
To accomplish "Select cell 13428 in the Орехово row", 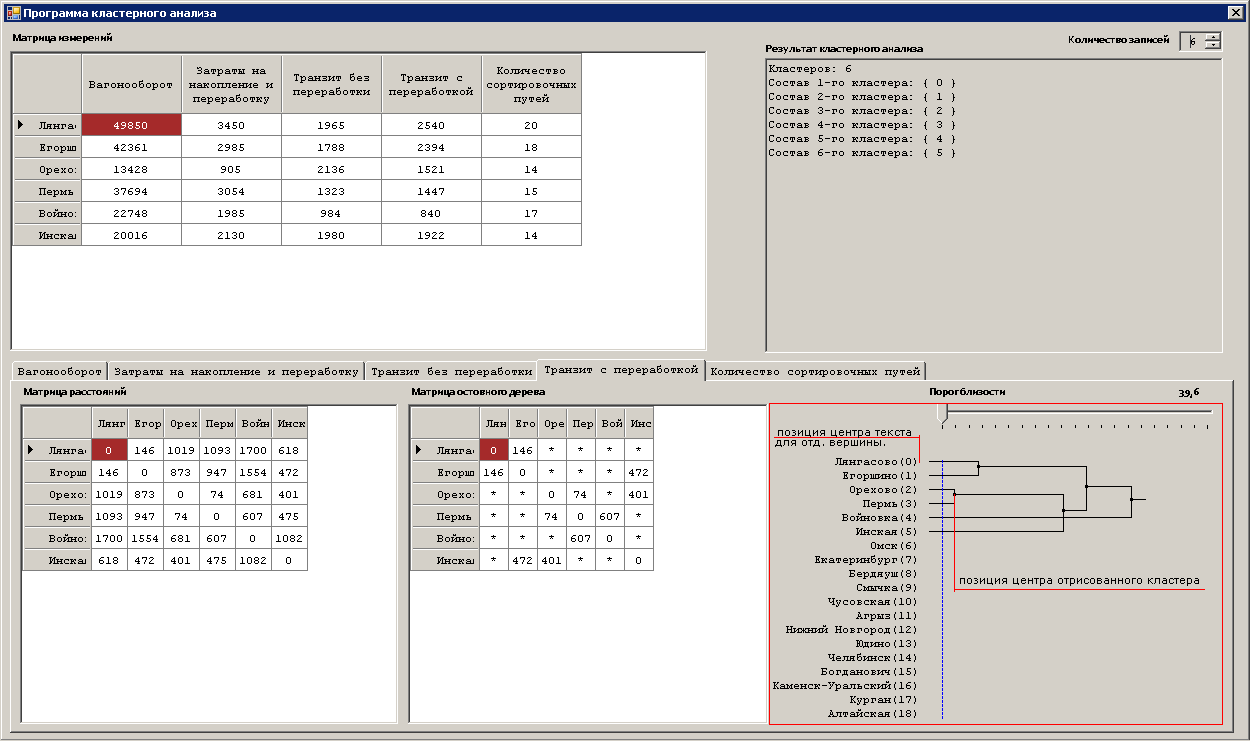I will (131, 169).
